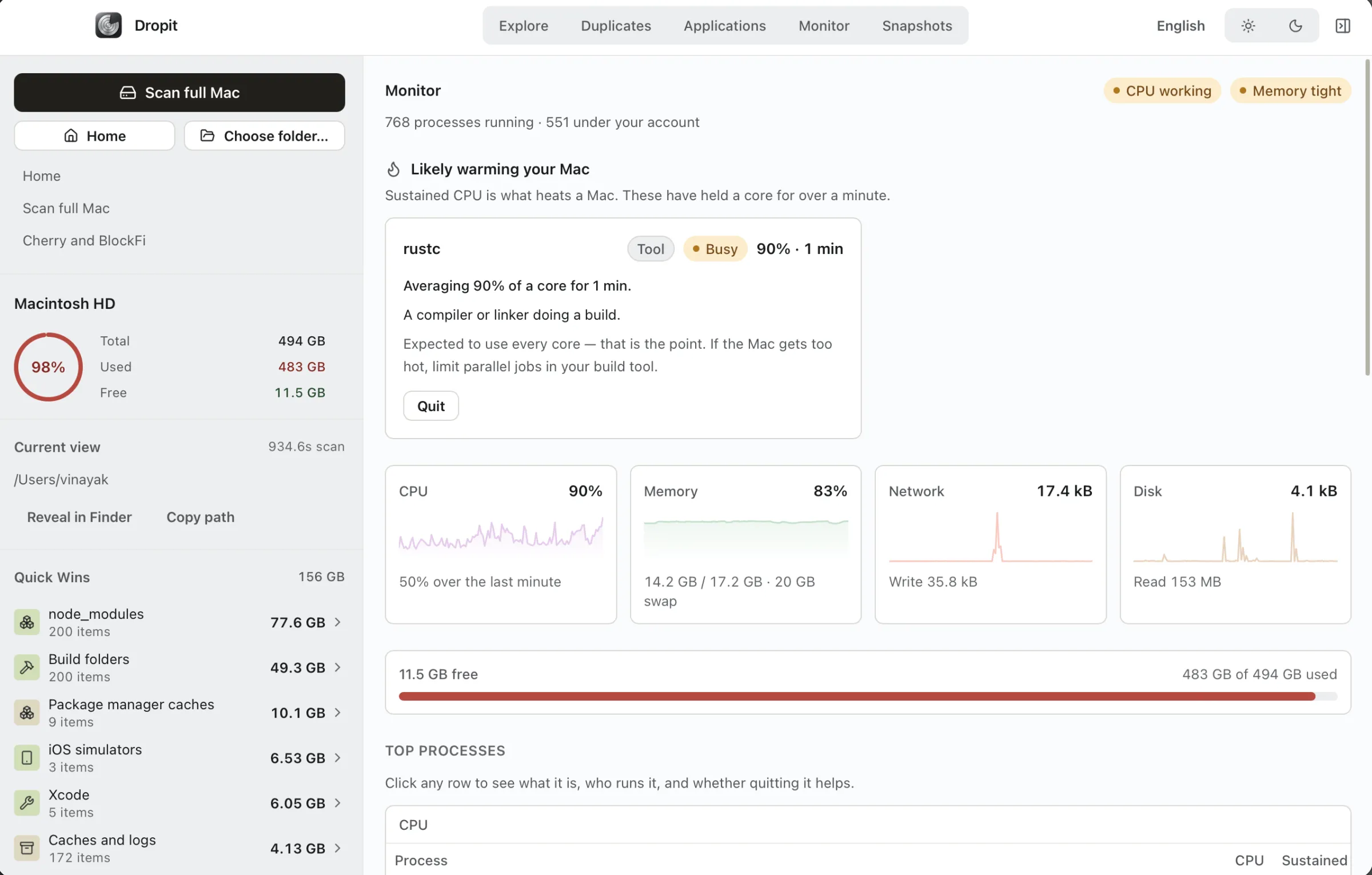Click the iOS simulators device icon
The height and width of the screenshot is (875, 1372).
pos(27,758)
